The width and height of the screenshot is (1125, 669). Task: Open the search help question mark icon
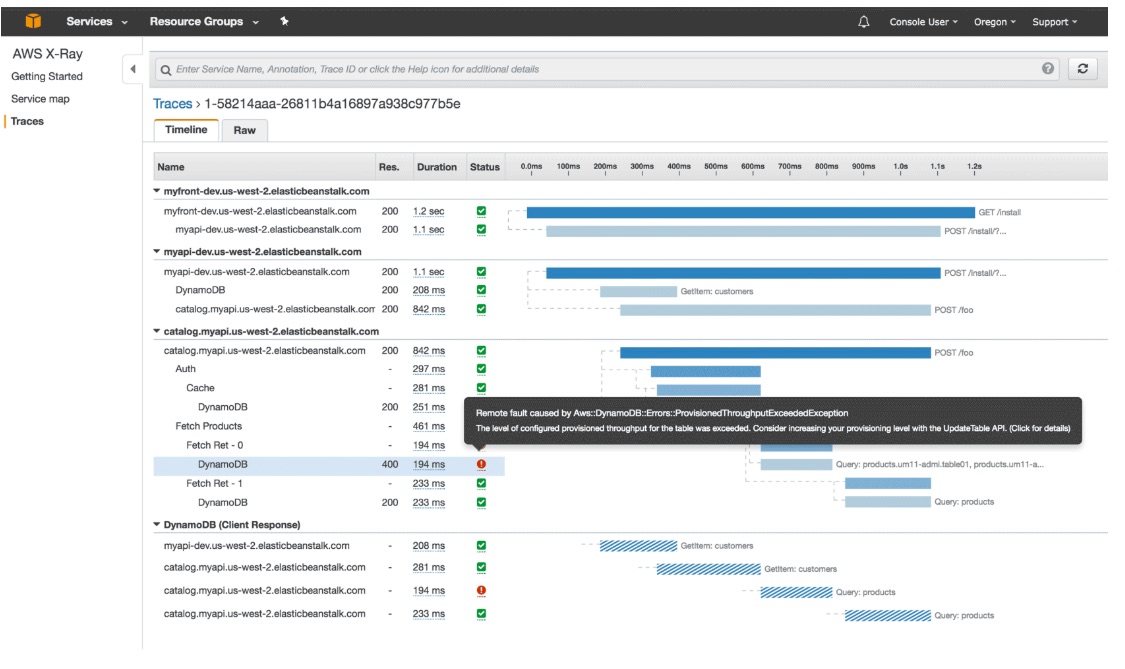tap(1048, 69)
